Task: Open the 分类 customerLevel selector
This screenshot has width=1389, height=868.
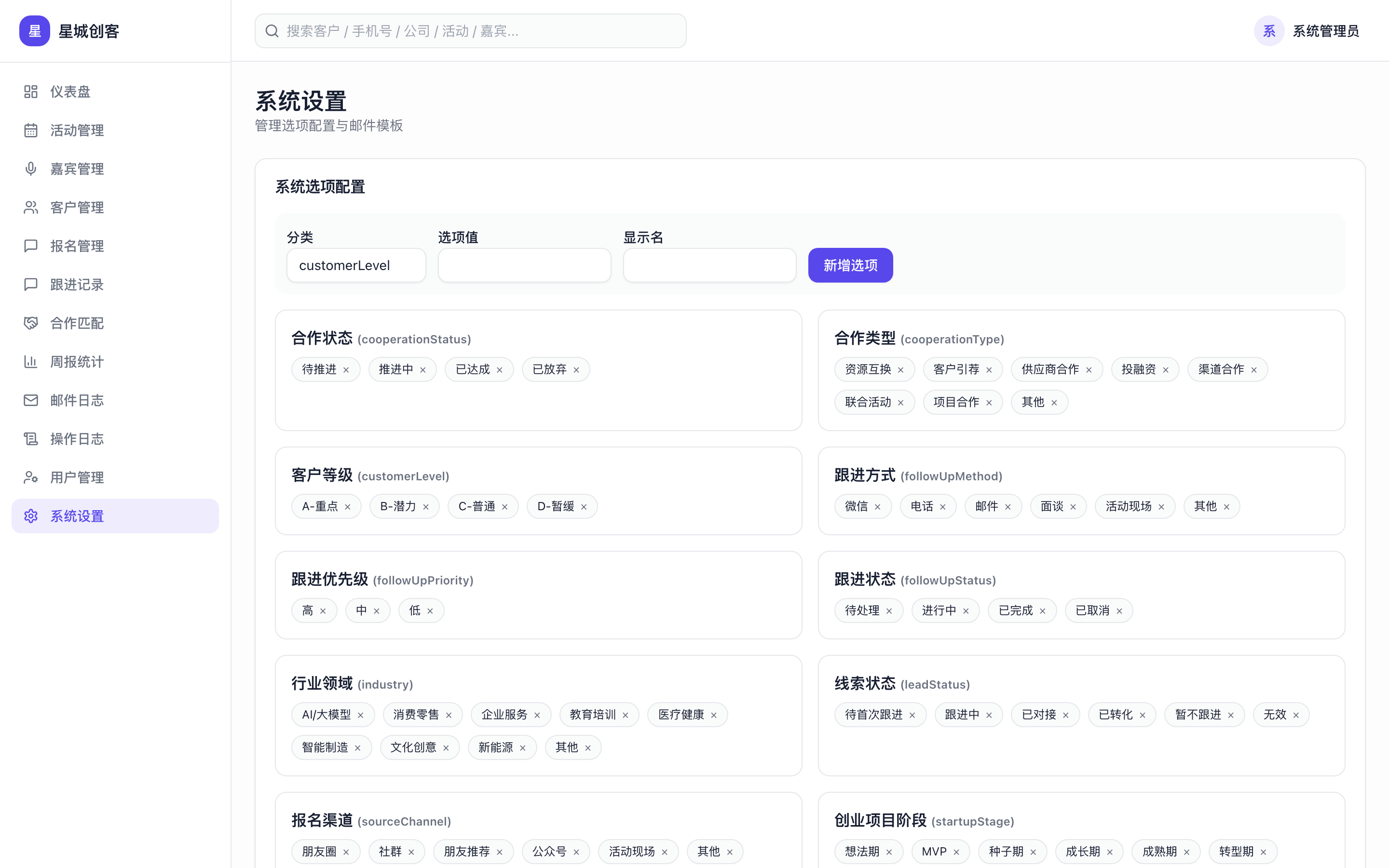Action: [356, 265]
